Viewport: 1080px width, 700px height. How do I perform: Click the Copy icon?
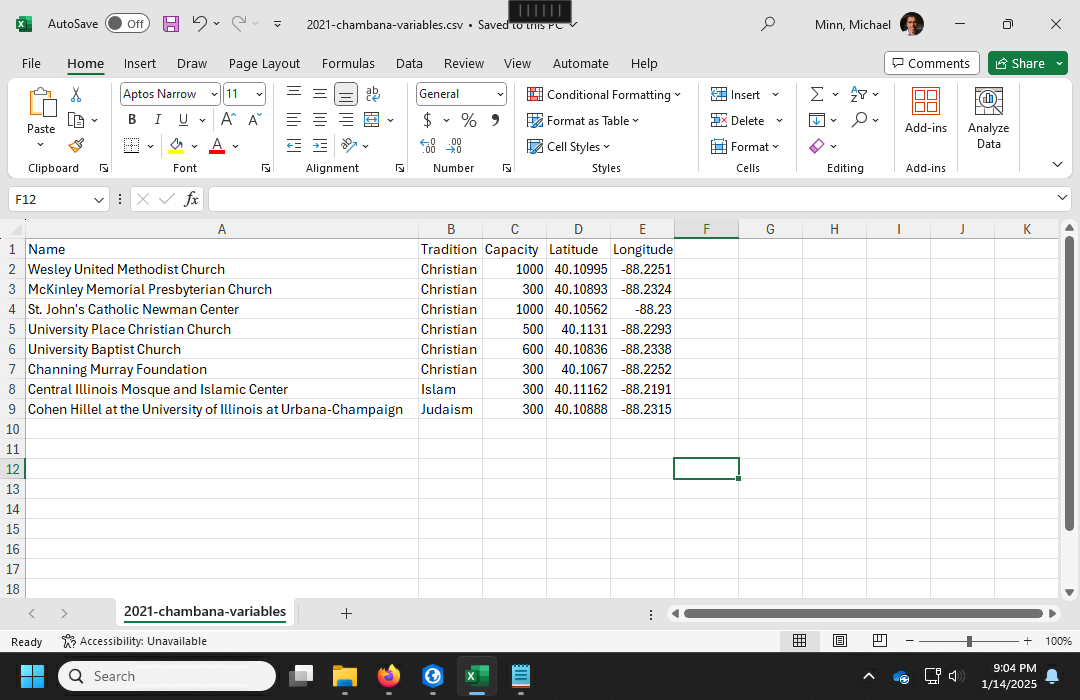tap(76, 121)
